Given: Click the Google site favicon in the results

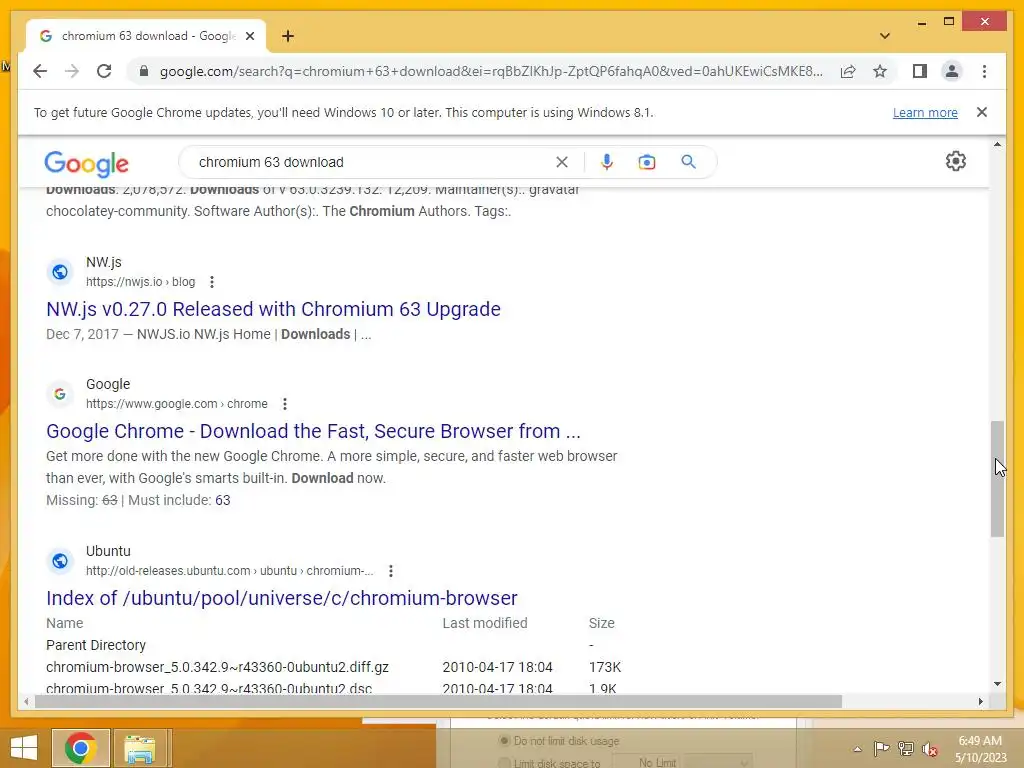Looking at the screenshot, I should [60, 394].
